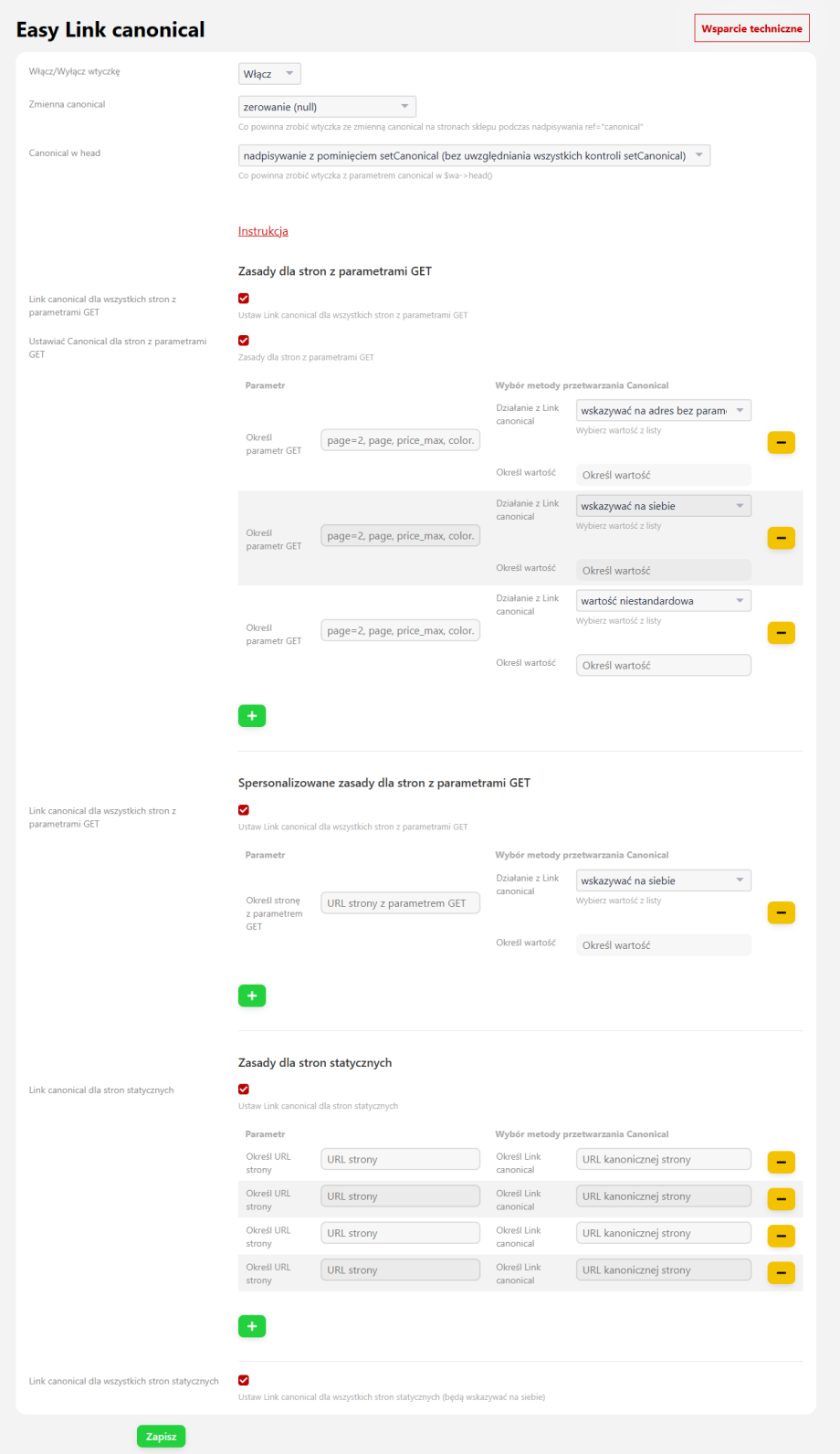Add a new GET parameter rule with the plus button
Image resolution: width=840 pixels, height=1454 pixels.
click(252, 716)
